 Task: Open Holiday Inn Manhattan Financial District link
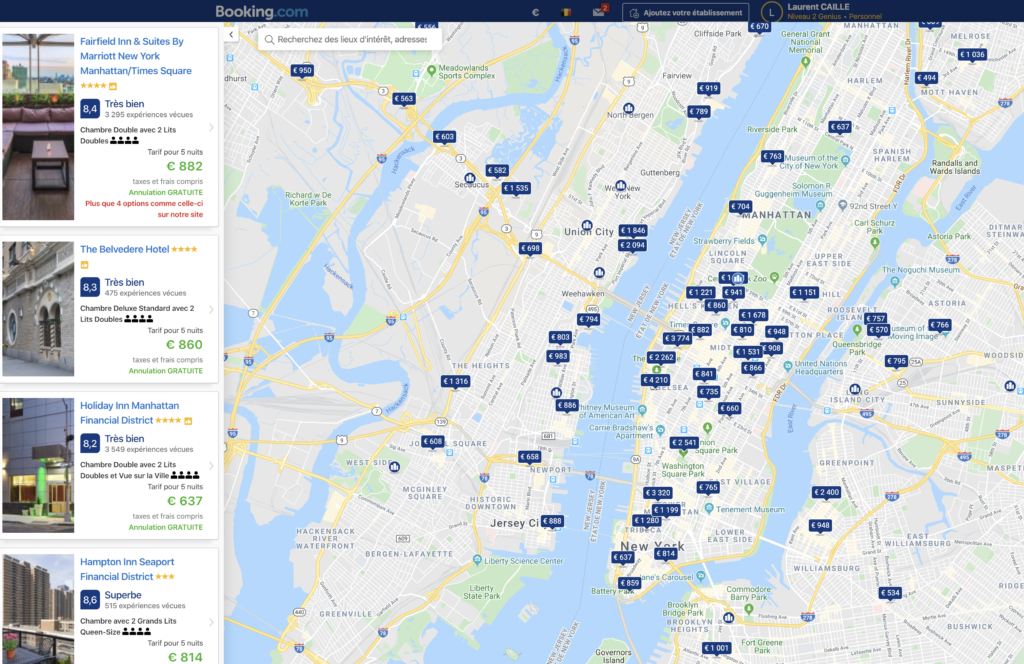pos(129,413)
